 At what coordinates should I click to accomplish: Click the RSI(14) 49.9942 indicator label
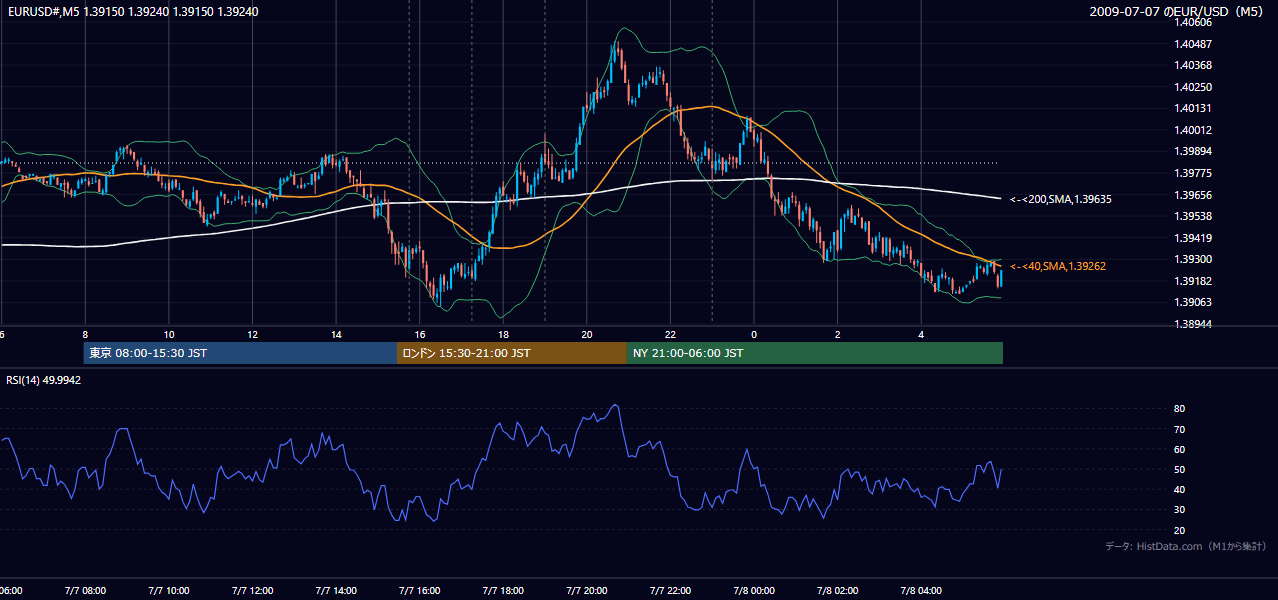pos(44,380)
